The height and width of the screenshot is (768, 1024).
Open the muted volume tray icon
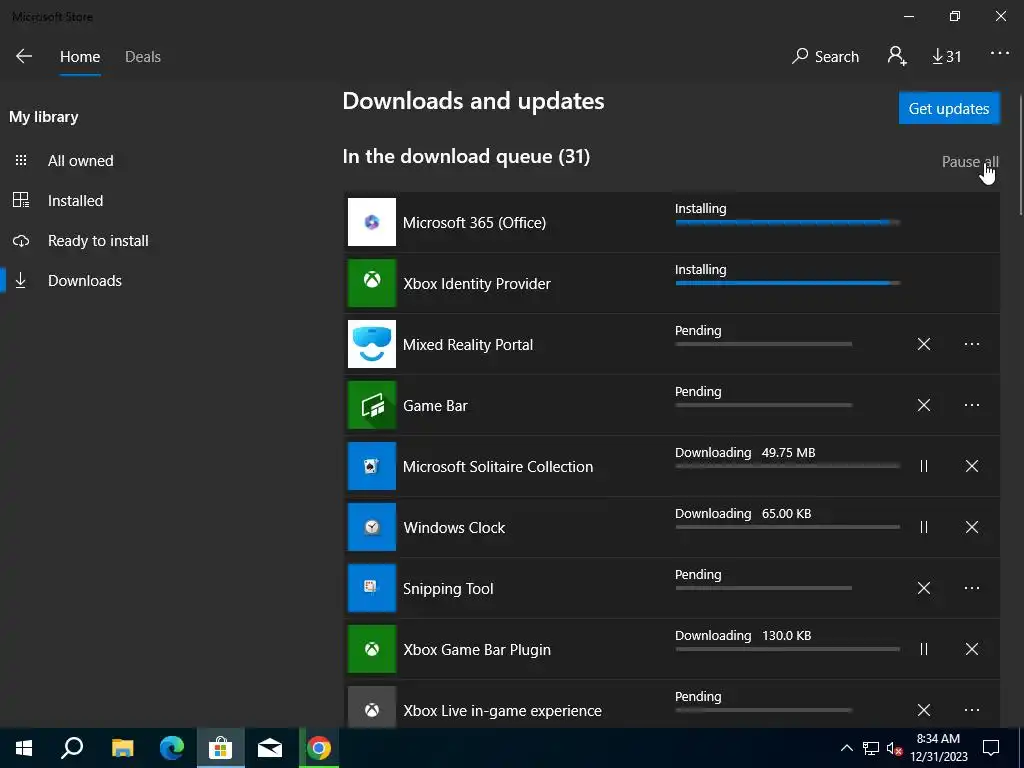click(x=894, y=748)
